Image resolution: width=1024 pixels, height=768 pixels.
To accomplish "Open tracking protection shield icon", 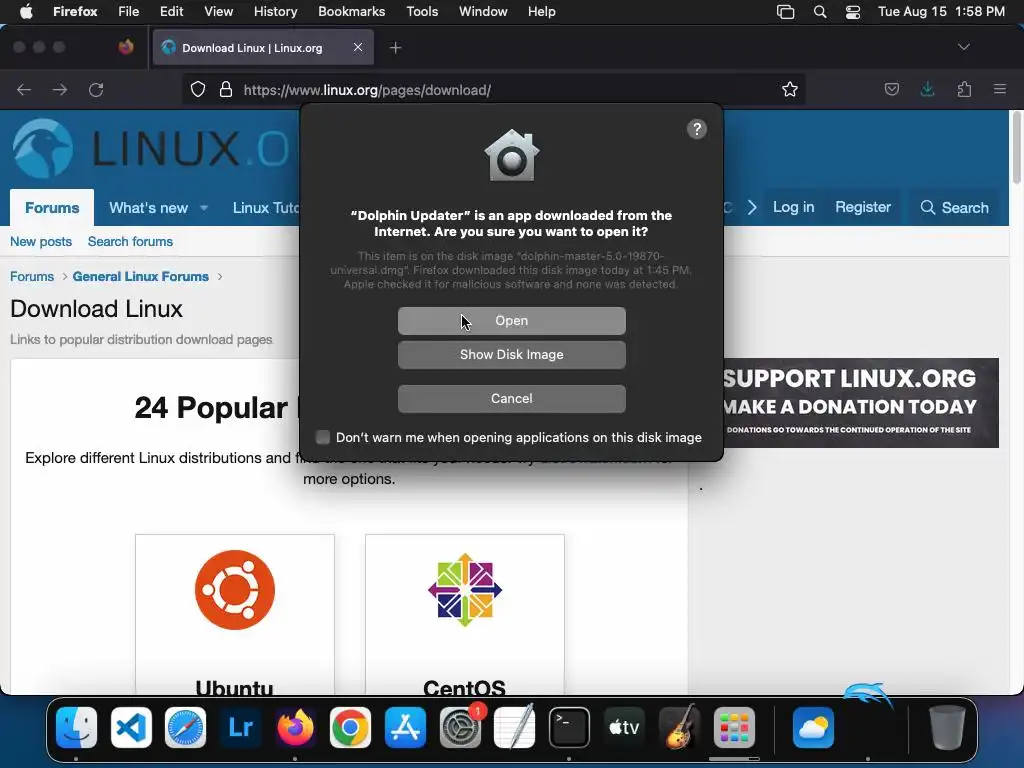I will (x=198, y=89).
